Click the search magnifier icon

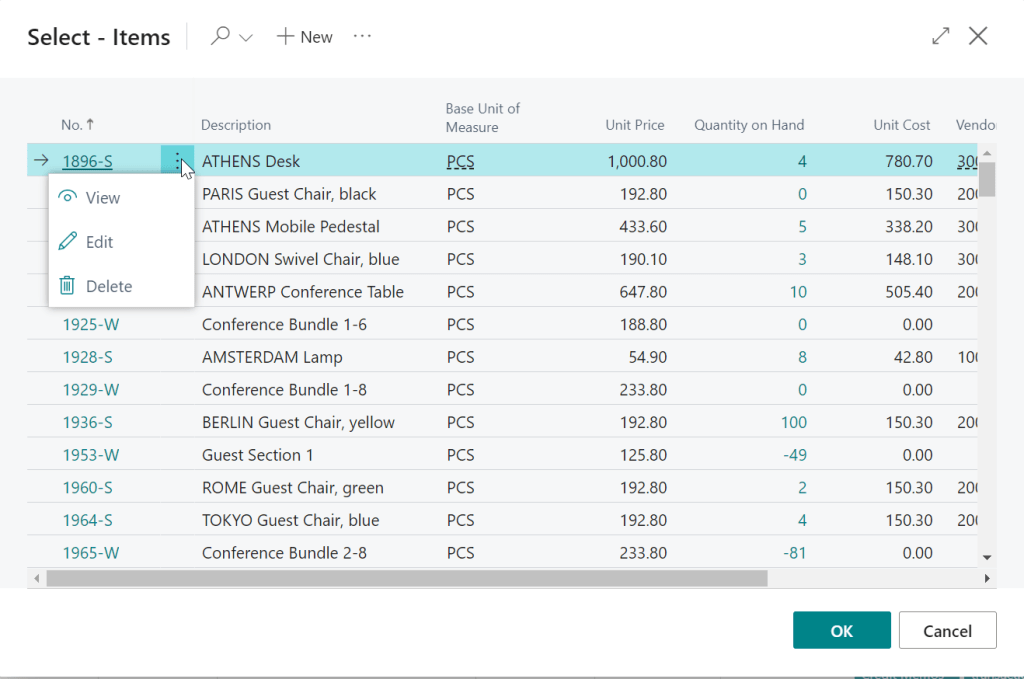coord(219,36)
